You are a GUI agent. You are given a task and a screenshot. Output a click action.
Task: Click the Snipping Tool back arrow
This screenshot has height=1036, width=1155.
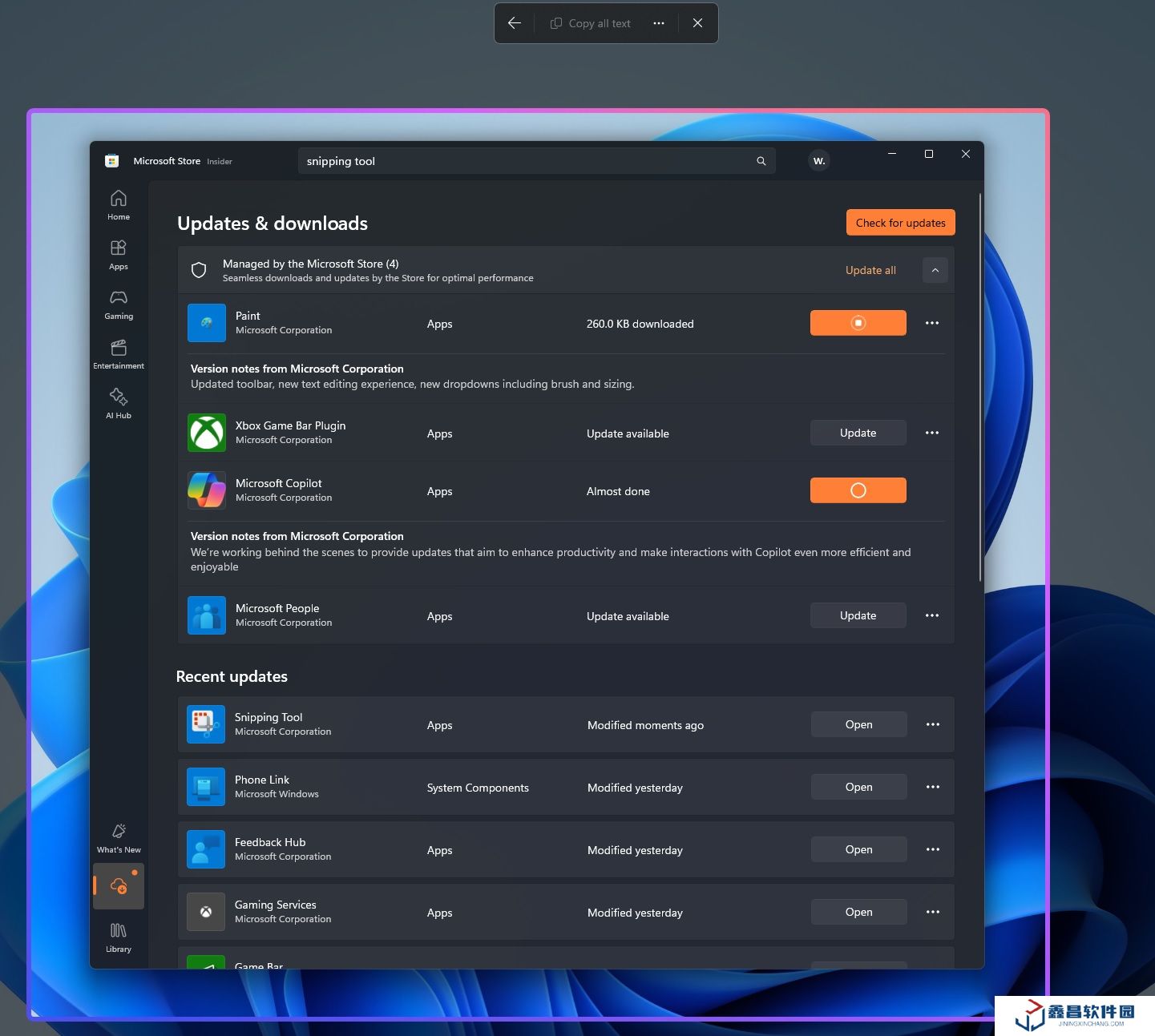tap(515, 23)
